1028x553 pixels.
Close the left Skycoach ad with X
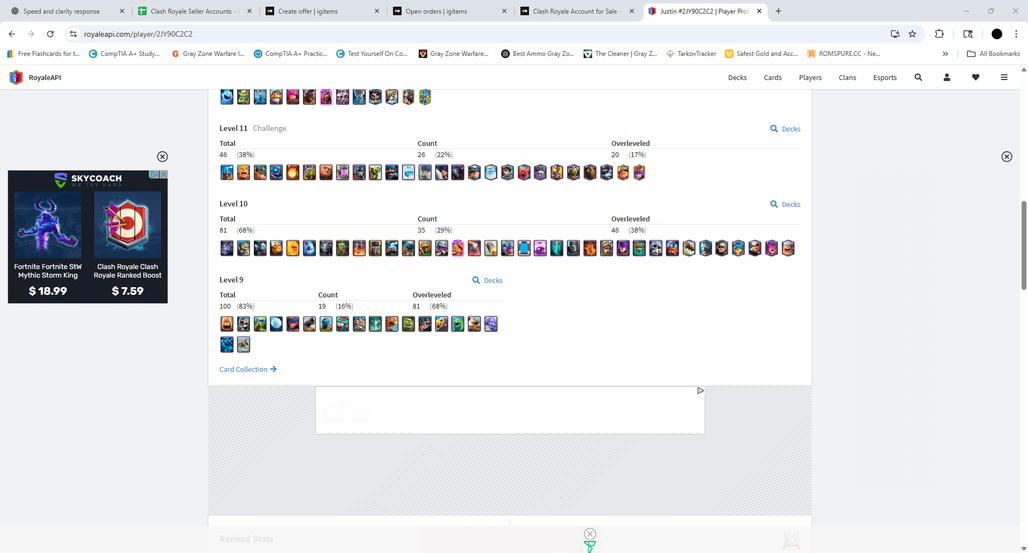163,157
